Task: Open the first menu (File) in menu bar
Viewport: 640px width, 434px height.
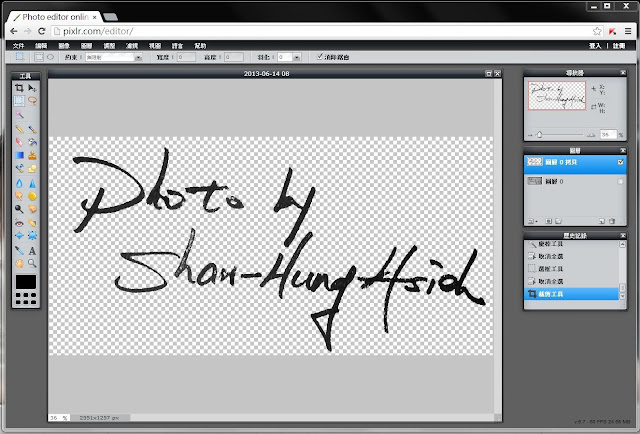Action: [x=18, y=46]
